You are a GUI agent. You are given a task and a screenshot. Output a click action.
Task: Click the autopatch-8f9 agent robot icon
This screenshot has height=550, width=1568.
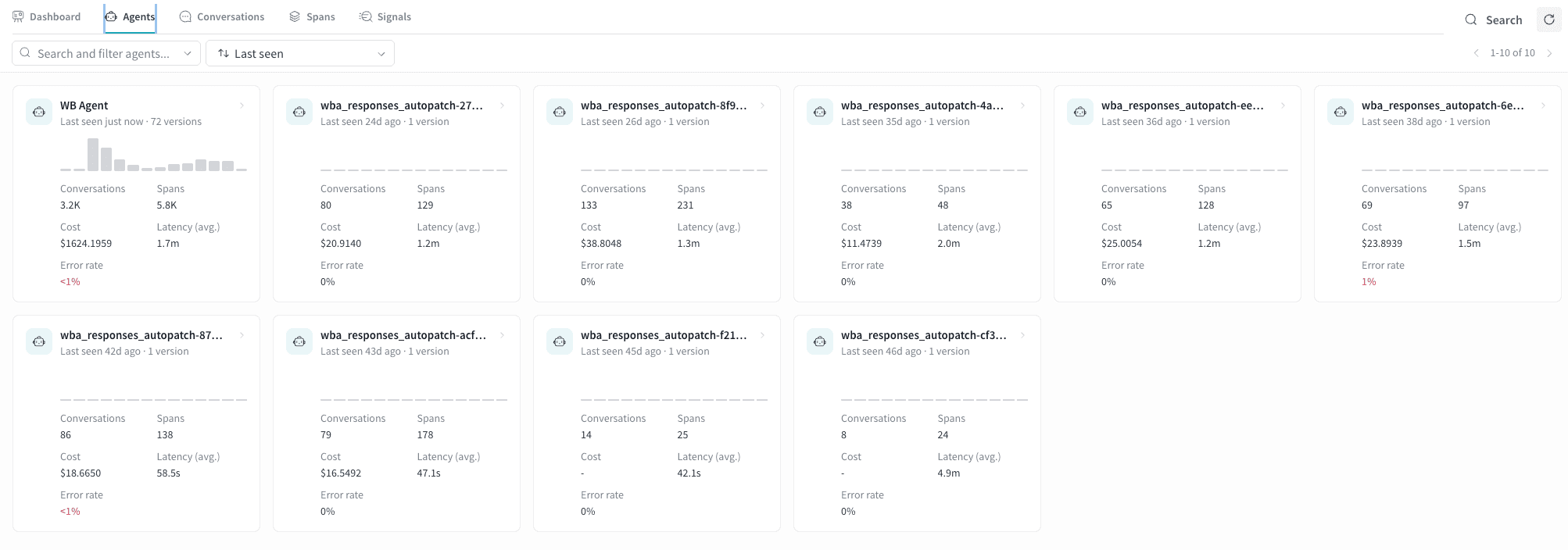[x=560, y=112]
